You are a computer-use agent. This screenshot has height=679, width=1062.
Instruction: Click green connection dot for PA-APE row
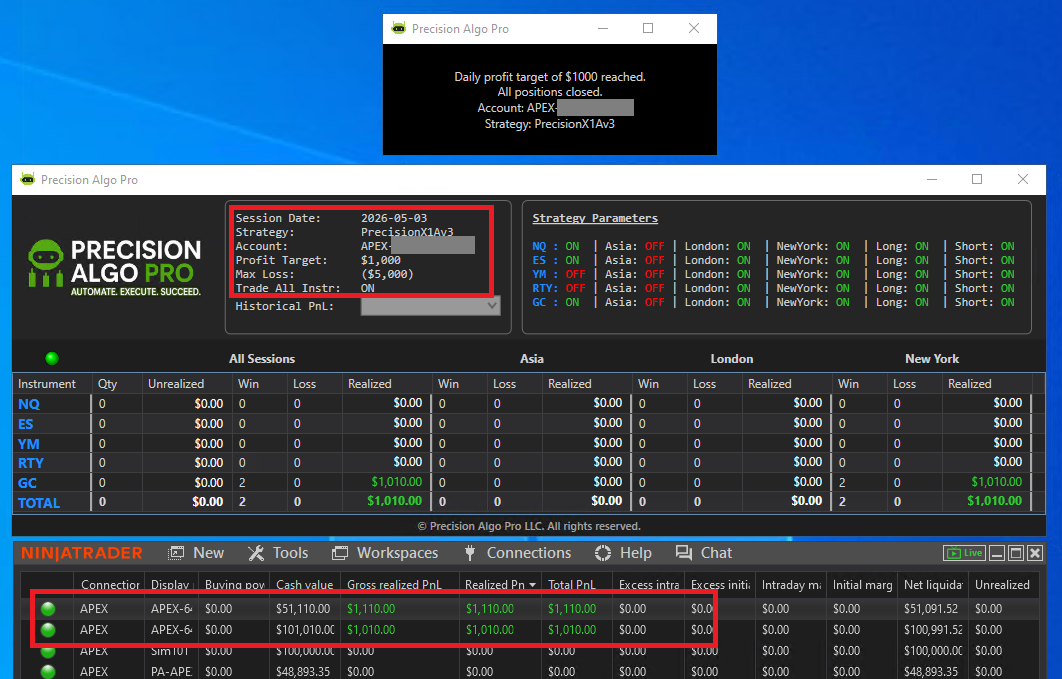[x=48, y=672]
